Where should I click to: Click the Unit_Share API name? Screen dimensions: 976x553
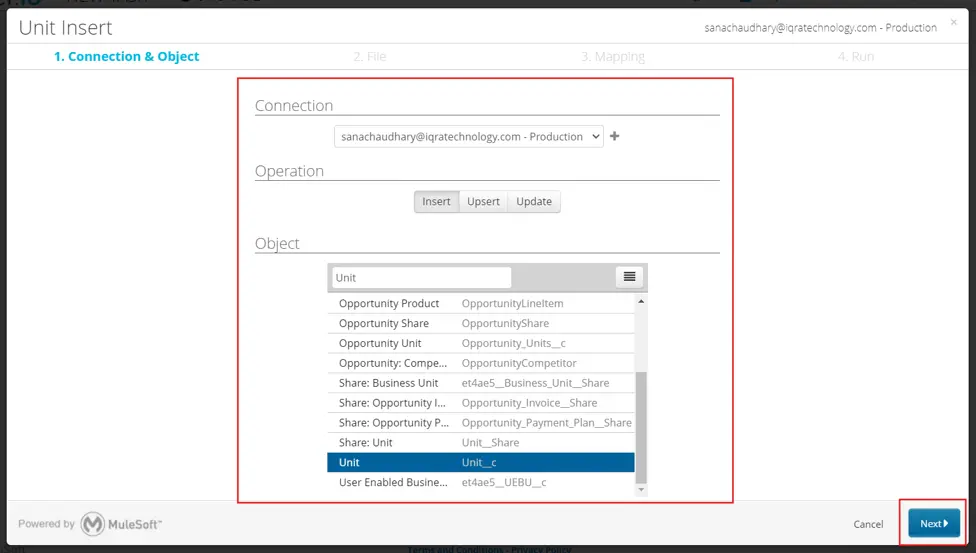click(x=490, y=443)
